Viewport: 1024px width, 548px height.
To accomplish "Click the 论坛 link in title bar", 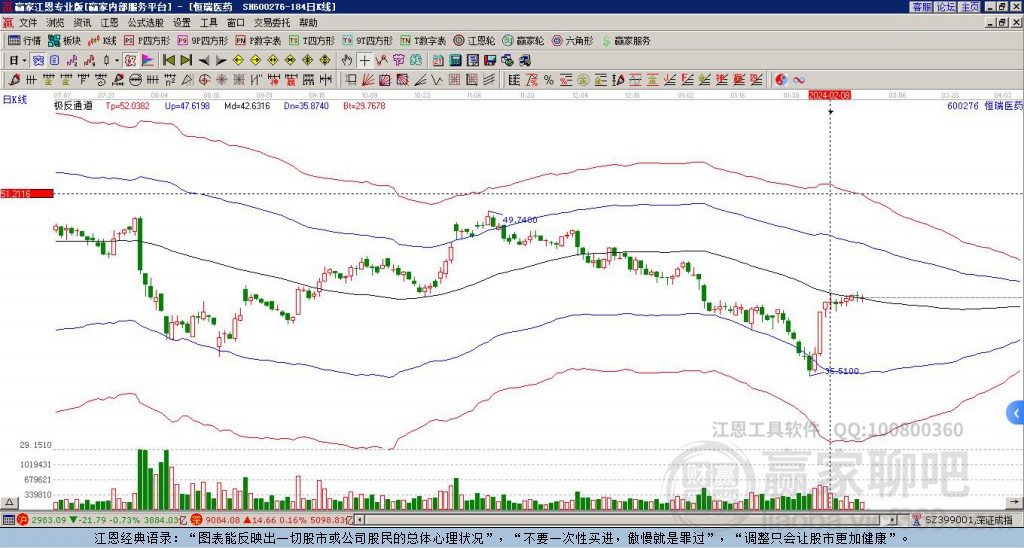I will [945, 7].
